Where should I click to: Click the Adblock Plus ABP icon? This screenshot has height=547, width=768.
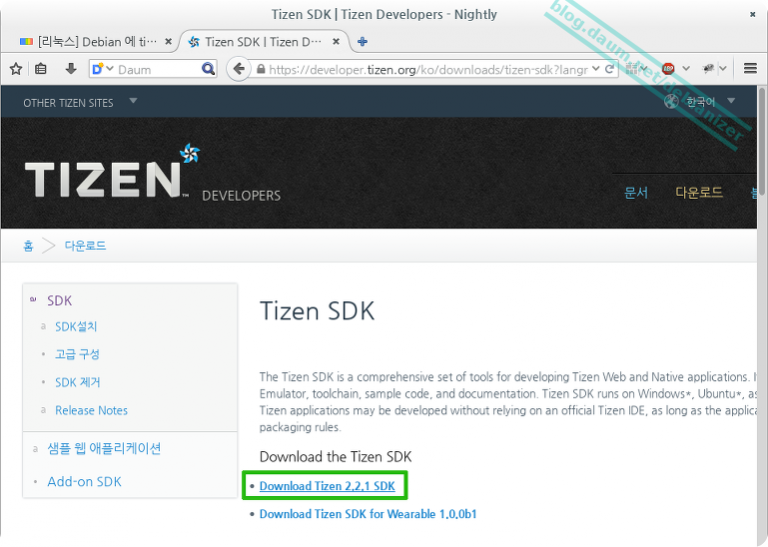[668, 69]
